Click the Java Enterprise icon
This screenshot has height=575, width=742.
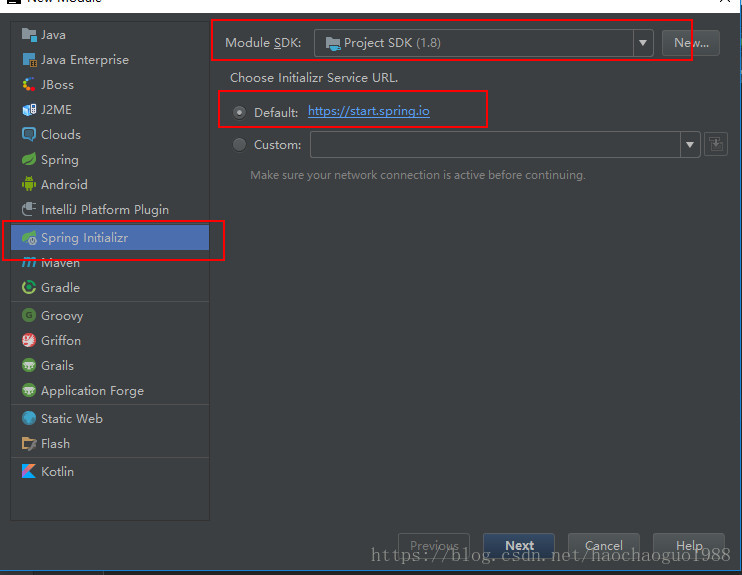29,60
